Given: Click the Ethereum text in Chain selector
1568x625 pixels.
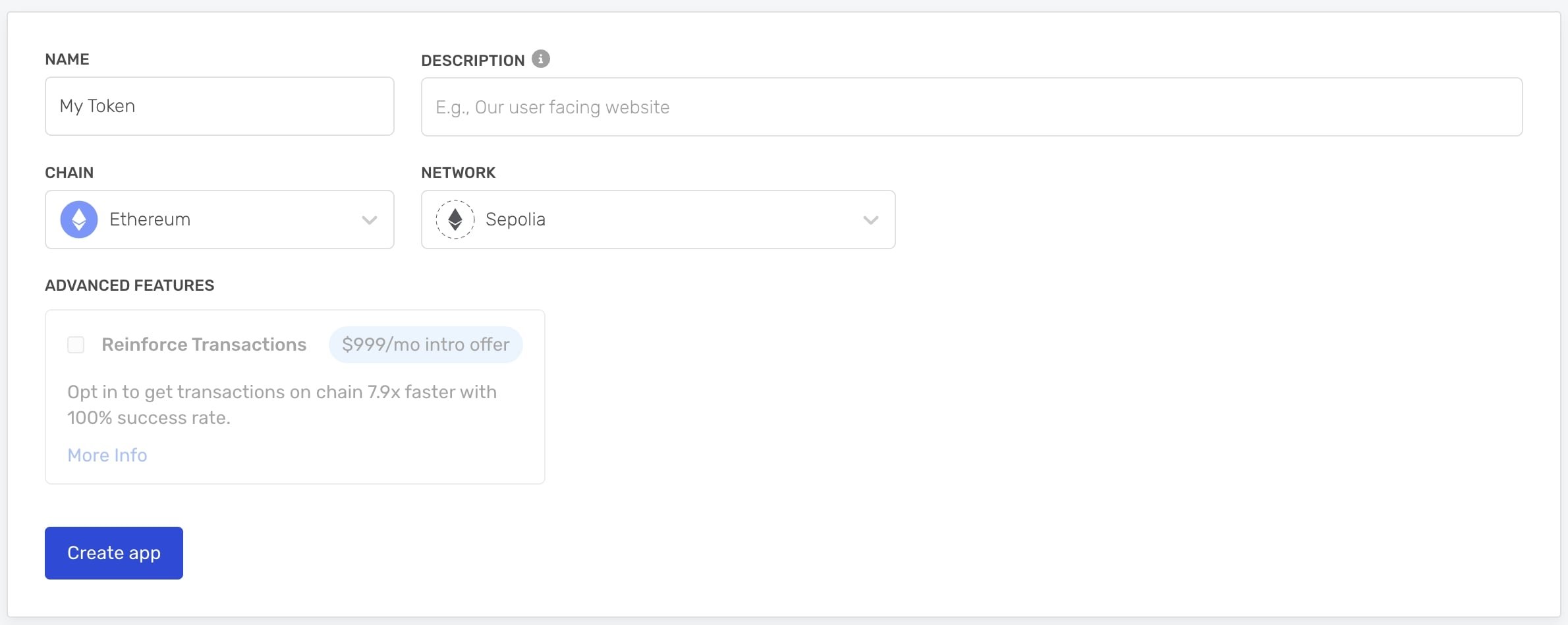Looking at the screenshot, I should click(x=150, y=220).
